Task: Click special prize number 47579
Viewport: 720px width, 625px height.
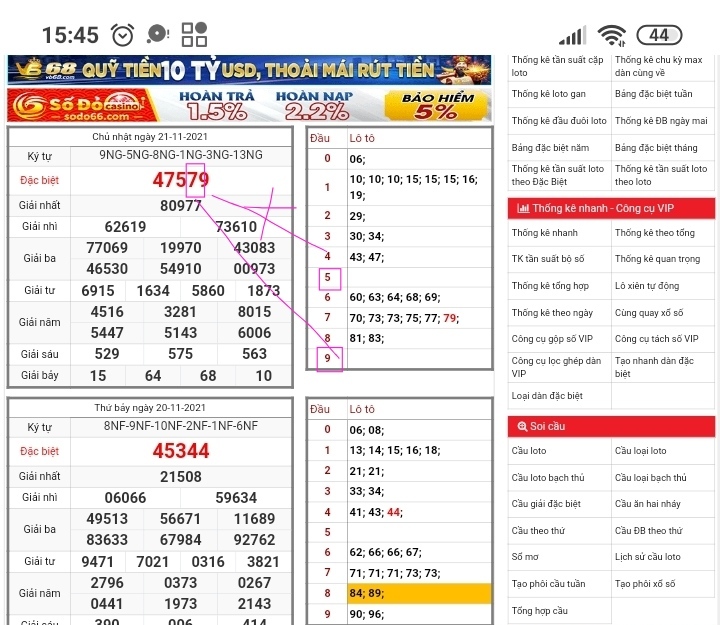Action: pyautogui.click(x=181, y=180)
